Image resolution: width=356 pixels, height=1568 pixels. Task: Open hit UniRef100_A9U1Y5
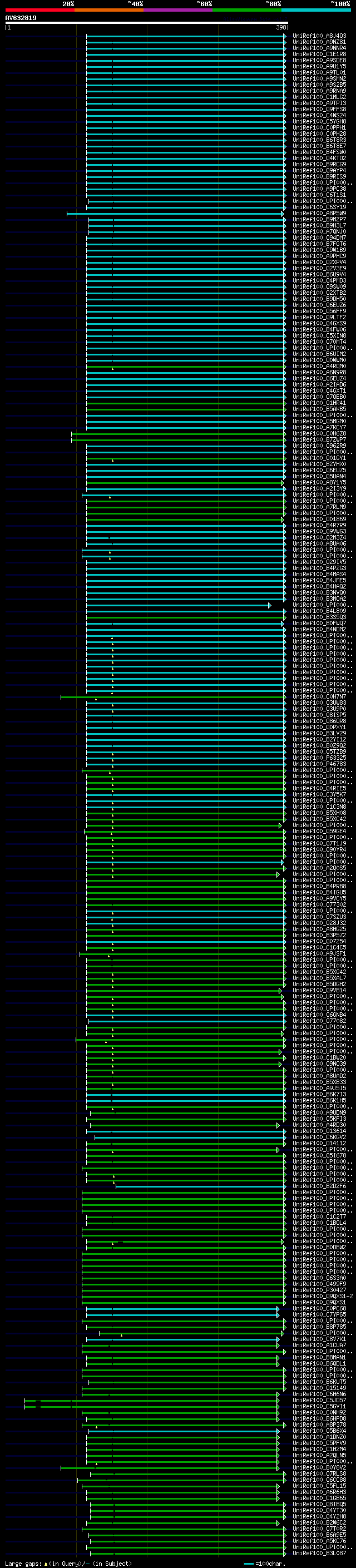coord(319,66)
